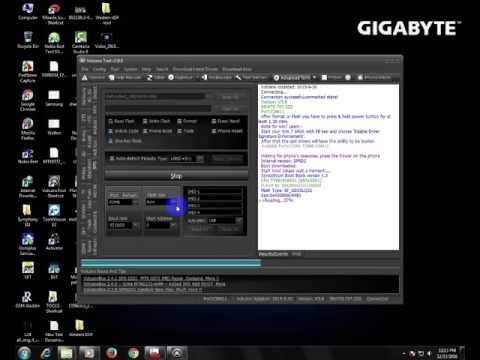The width and height of the screenshot is (480, 360).
Task: Open Internet Explorer from the taskbar
Action: click(x=47, y=353)
